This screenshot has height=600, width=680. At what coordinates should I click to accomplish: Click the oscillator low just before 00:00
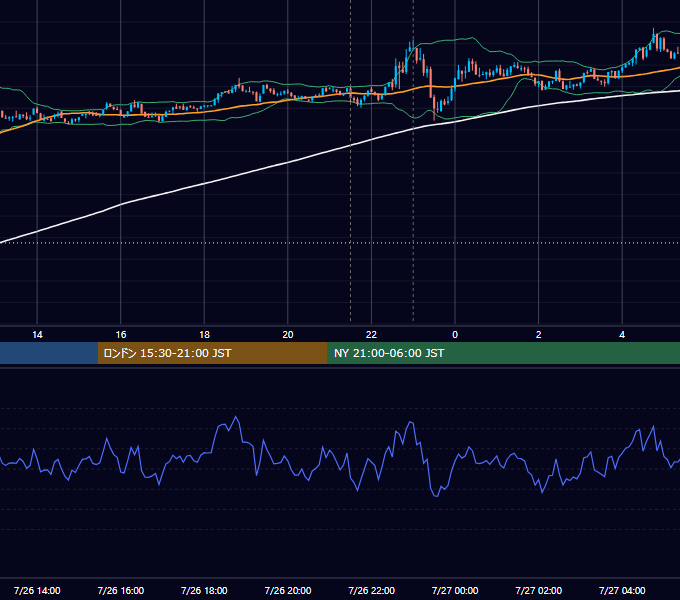coord(436,495)
